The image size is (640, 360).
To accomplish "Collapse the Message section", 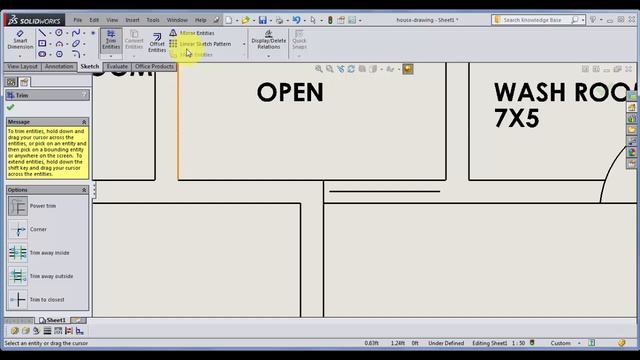I will [x=84, y=122].
